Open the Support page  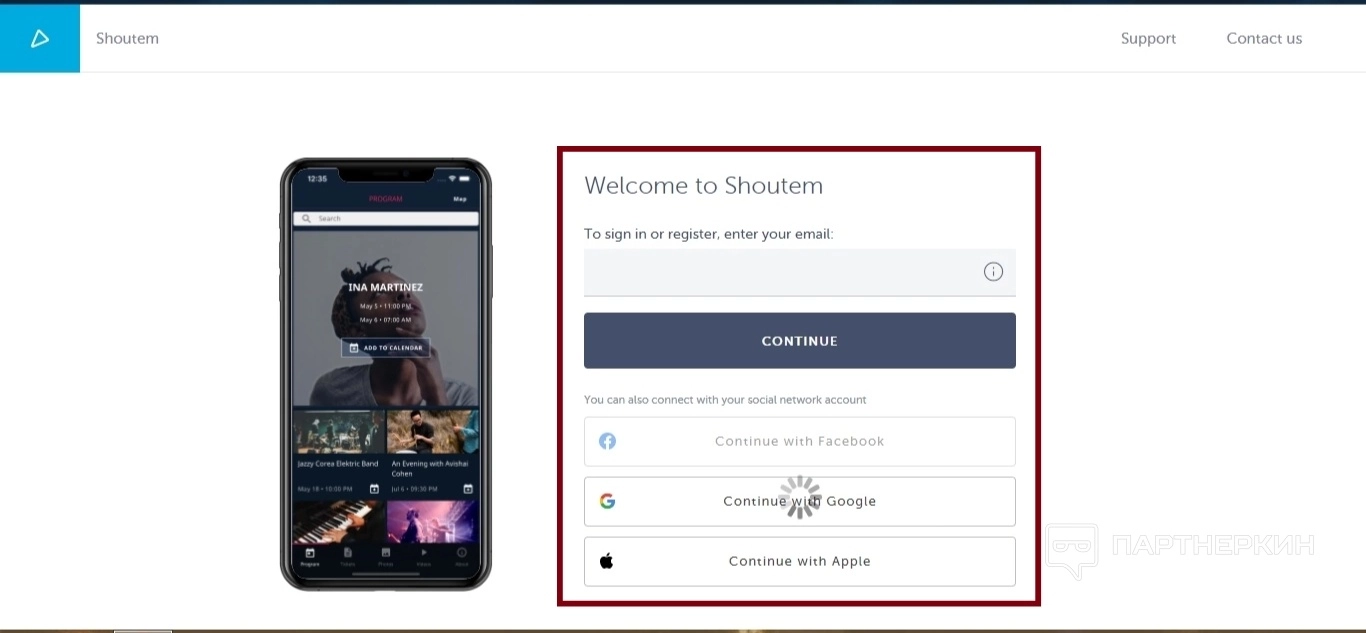(x=1148, y=38)
